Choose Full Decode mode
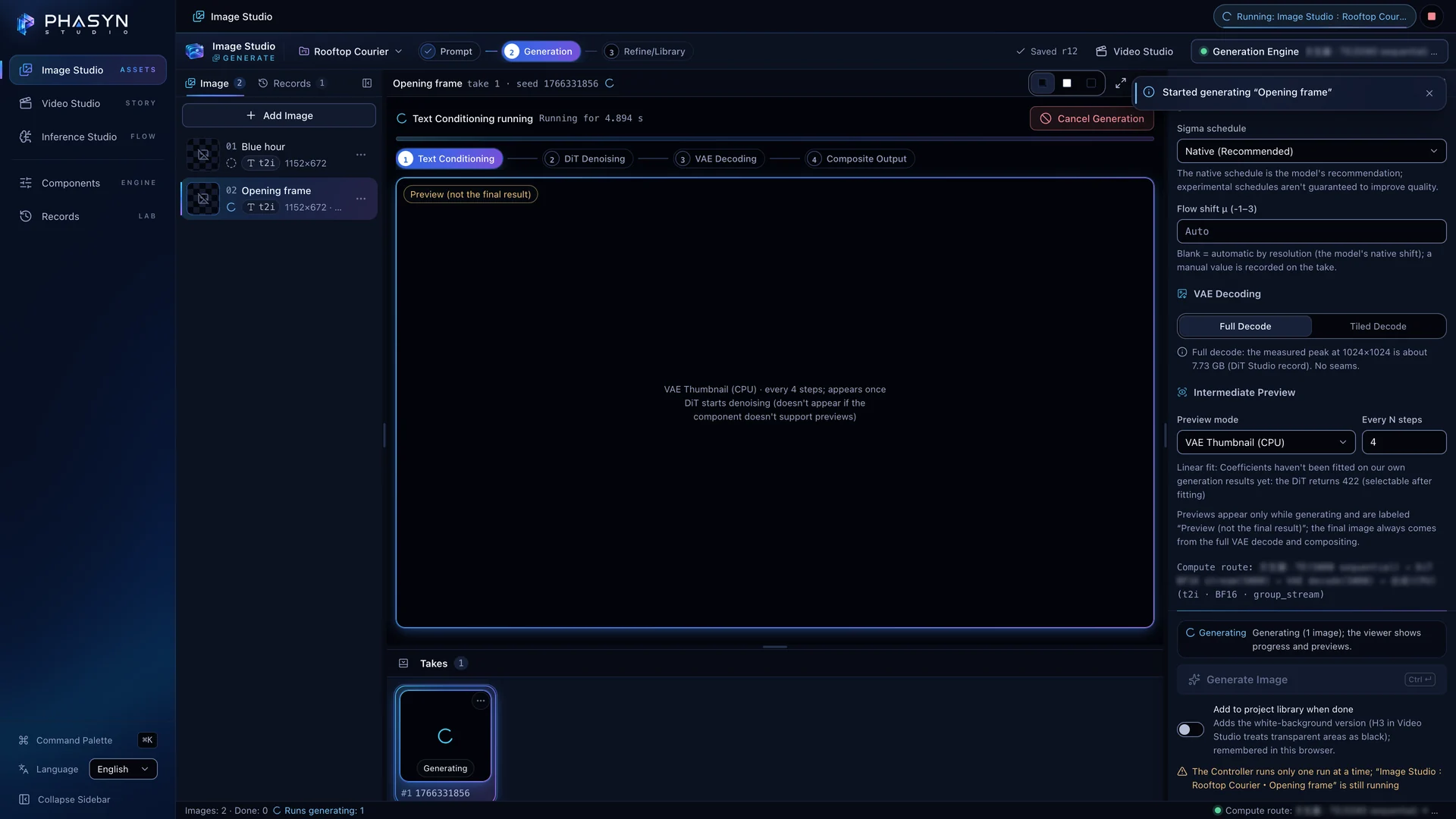Image resolution: width=1456 pixels, height=819 pixels. click(1245, 327)
